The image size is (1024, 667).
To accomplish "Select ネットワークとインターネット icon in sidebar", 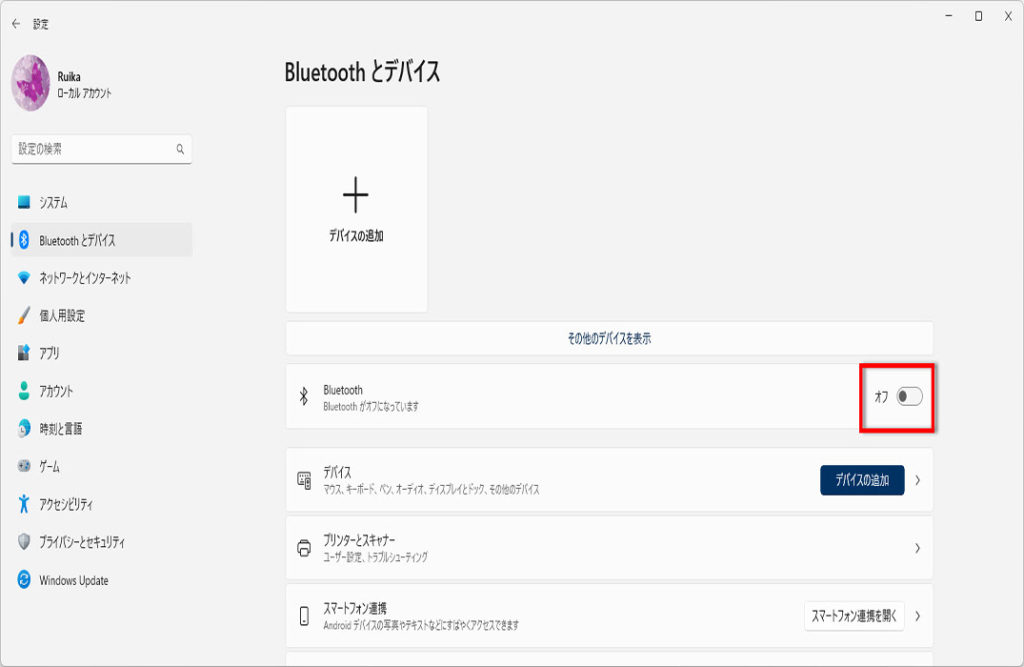I will [24, 278].
